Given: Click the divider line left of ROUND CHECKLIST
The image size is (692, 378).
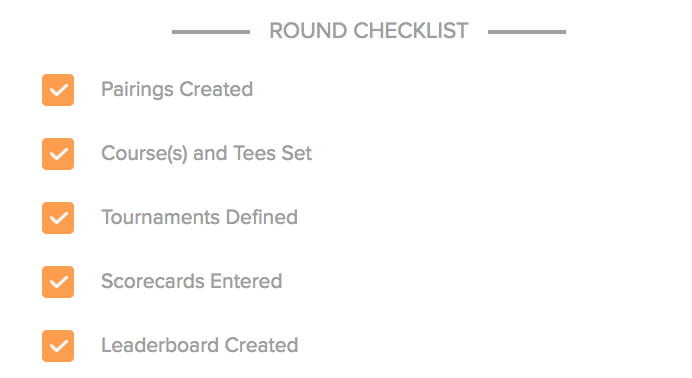Looking at the screenshot, I should 211,32.
